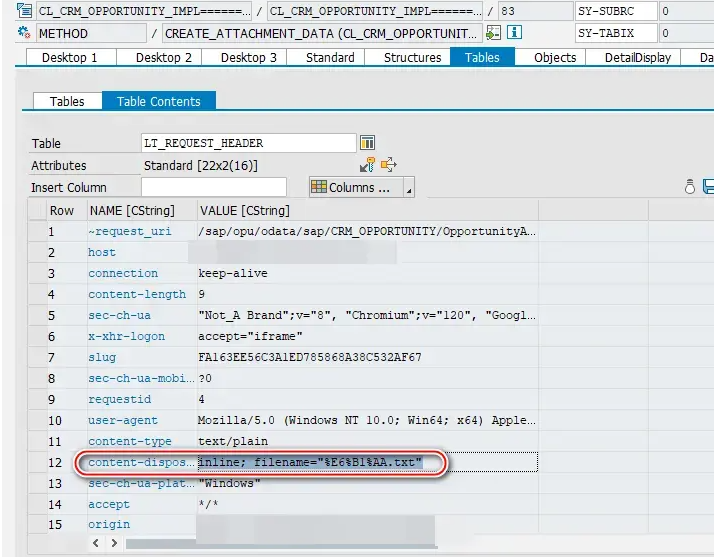Click the horizontal scrollbar right arrow
The image size is (714, 557).
pyautogui.click(x=112, y=543)
